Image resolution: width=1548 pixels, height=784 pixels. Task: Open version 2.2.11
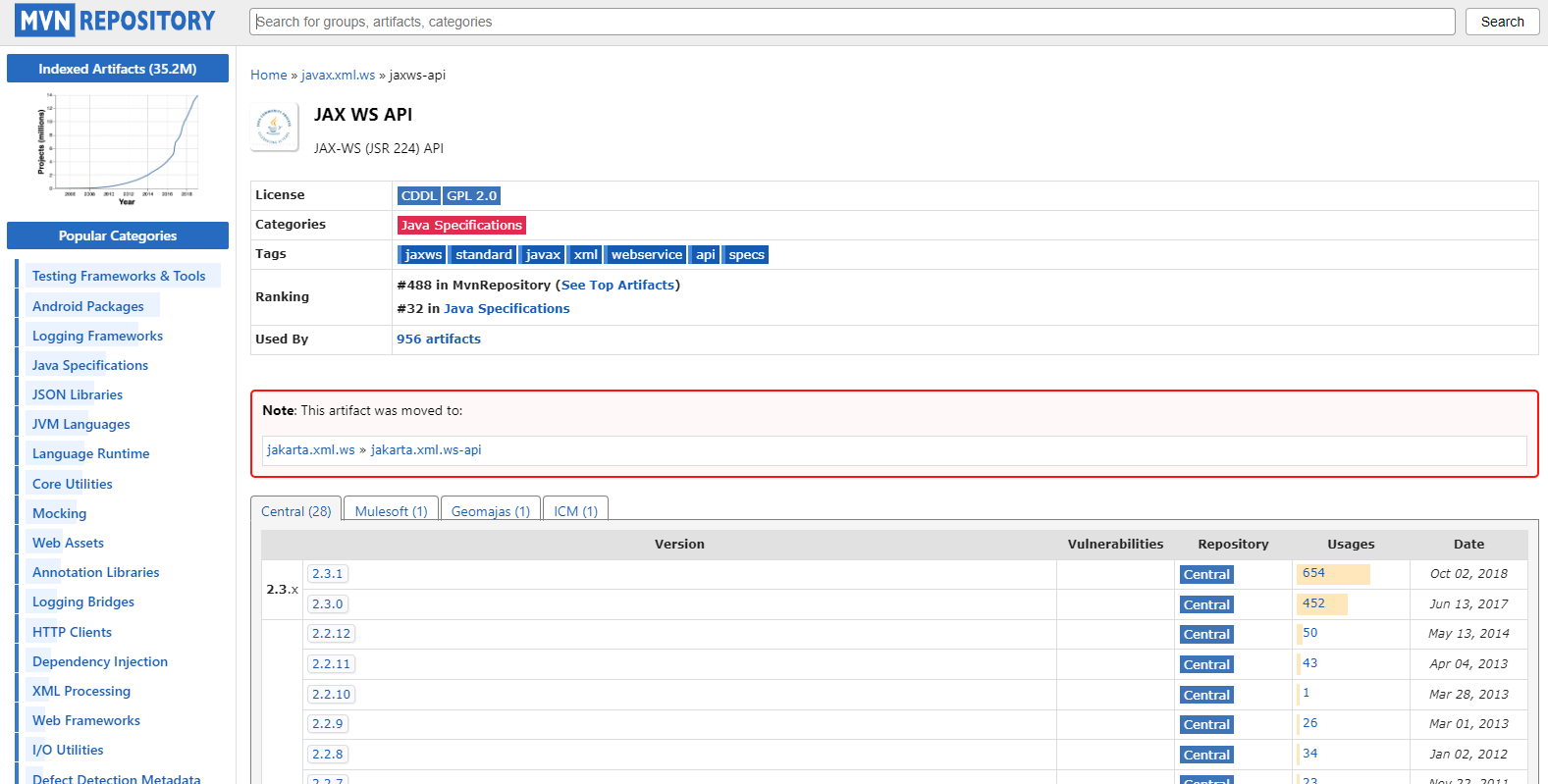(x=332, y=664)
